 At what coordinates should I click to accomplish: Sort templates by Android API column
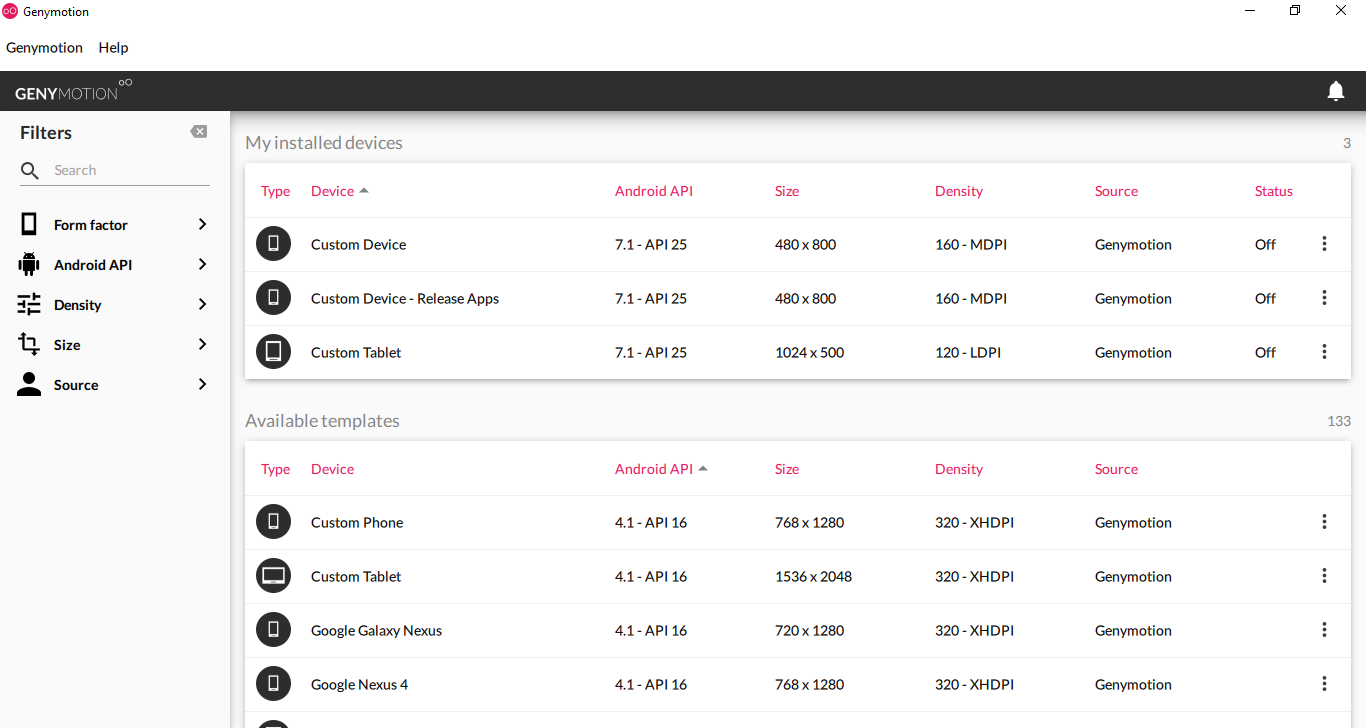point(660,469)
